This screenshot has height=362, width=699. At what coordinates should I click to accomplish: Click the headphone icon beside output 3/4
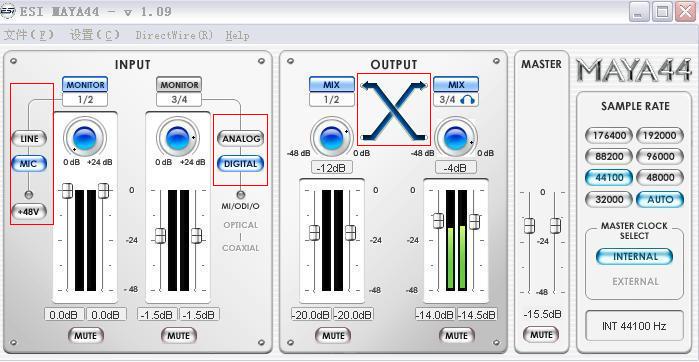tap(467, 100)
